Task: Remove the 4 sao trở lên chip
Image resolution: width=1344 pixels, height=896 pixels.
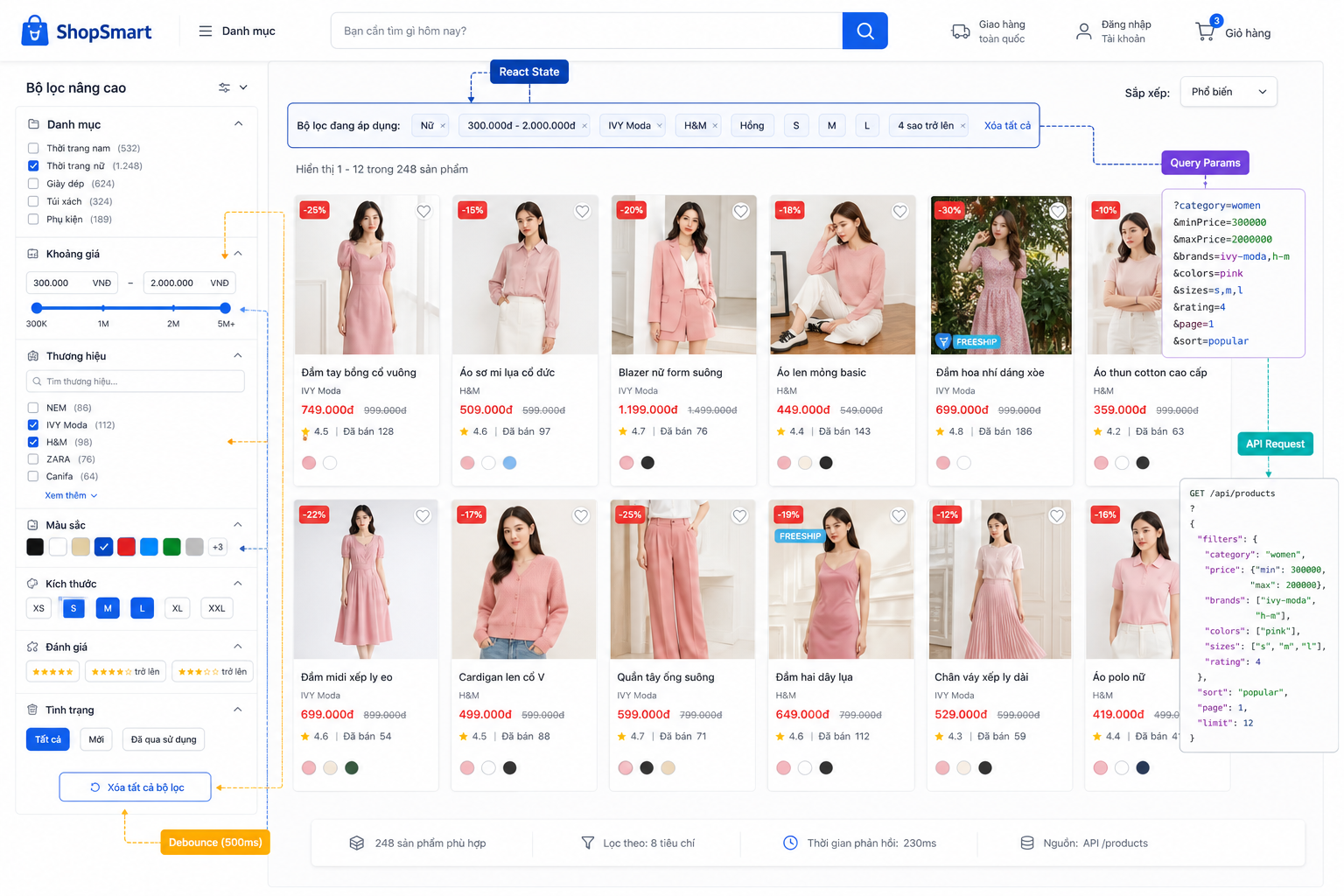Action: [962, 126]
